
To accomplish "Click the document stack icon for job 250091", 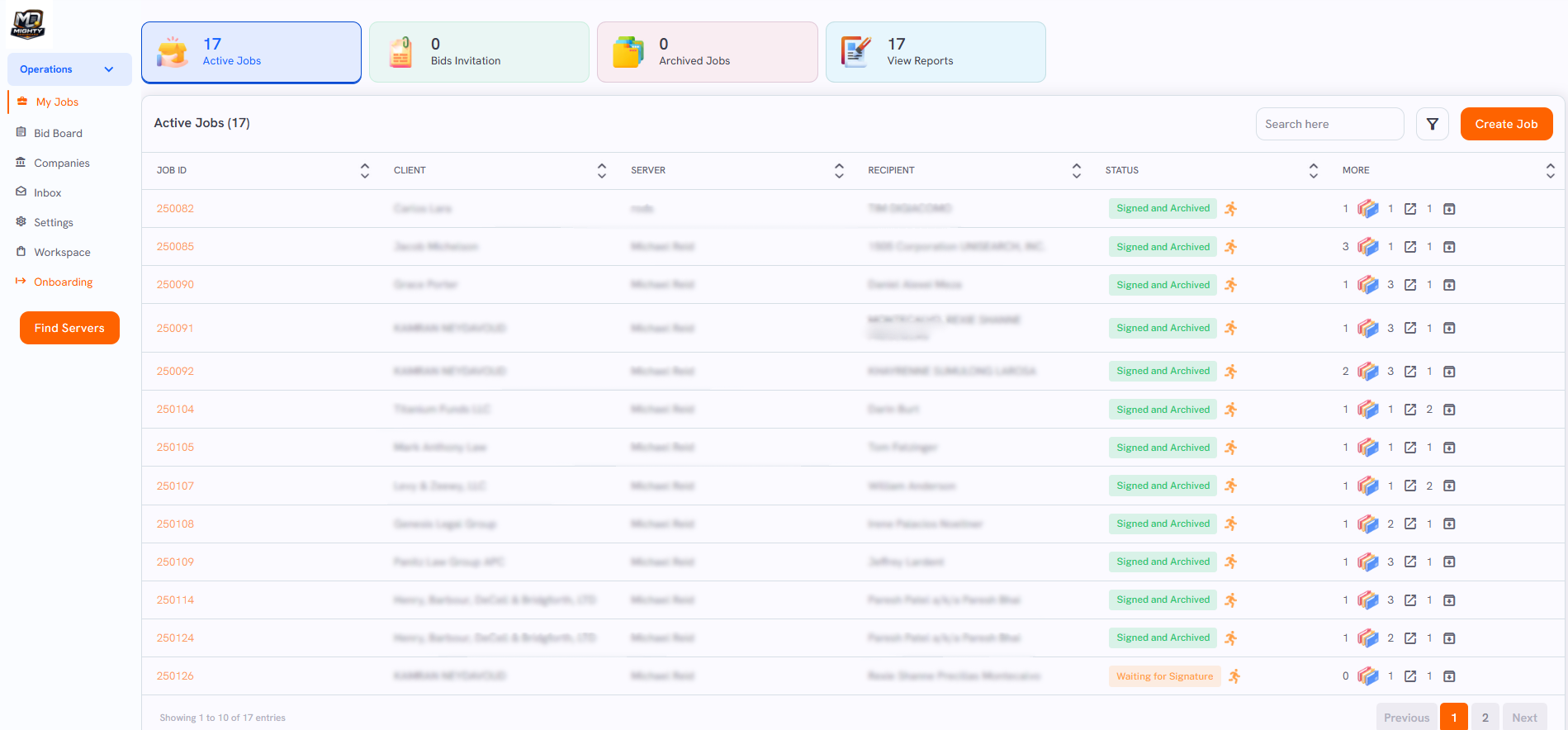I will point(1368,328).
